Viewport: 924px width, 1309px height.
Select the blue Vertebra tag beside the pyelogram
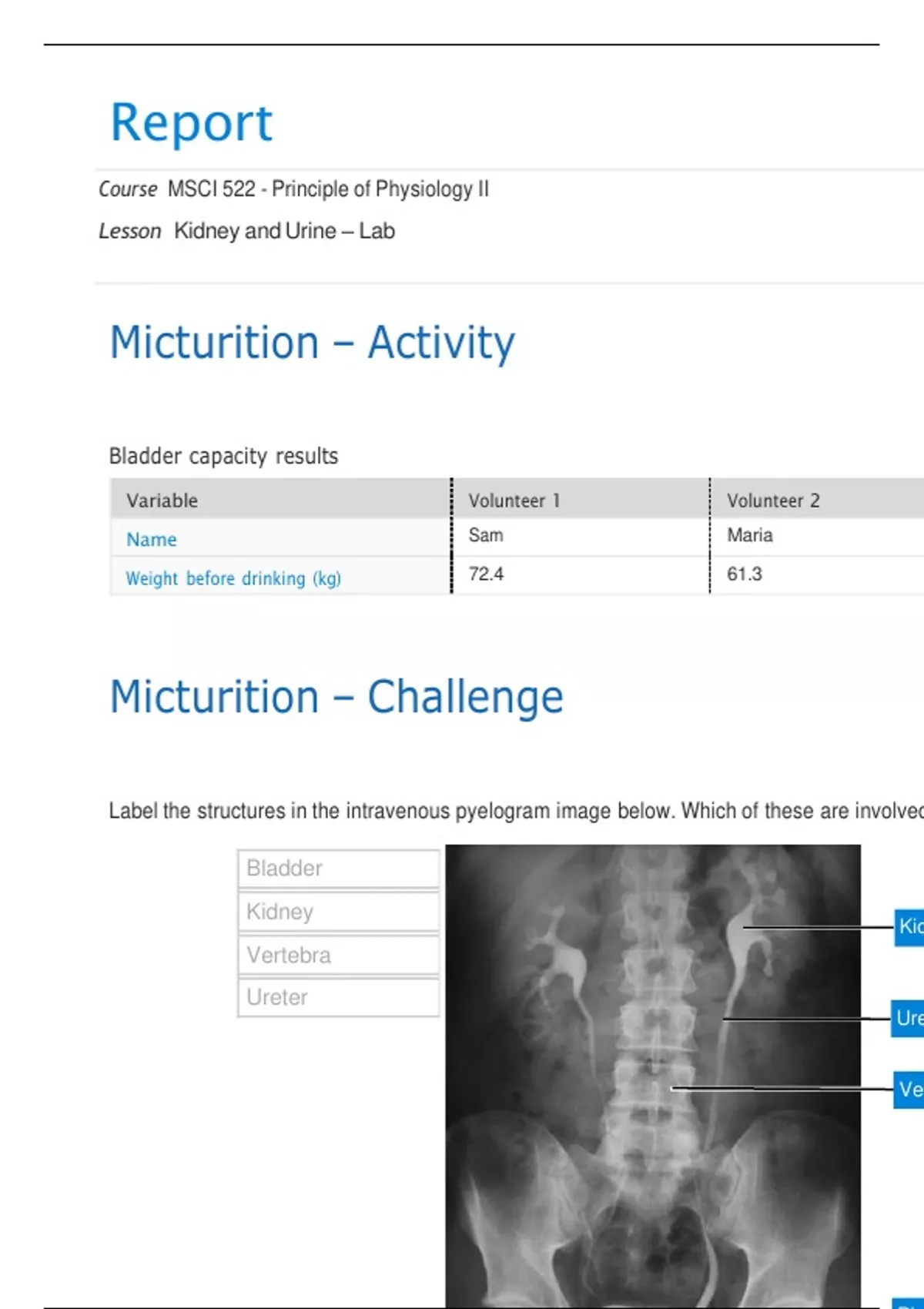tap(909, 1090)
